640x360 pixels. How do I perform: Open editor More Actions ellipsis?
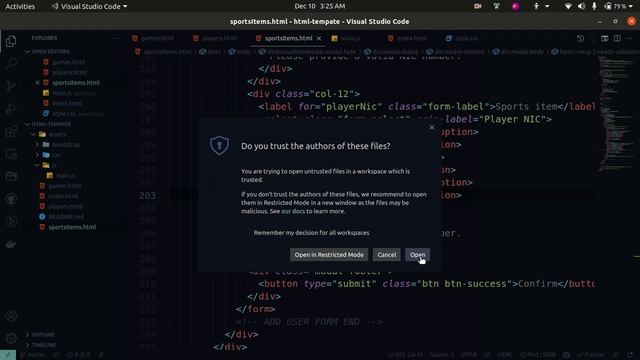(x=629, y=38)
